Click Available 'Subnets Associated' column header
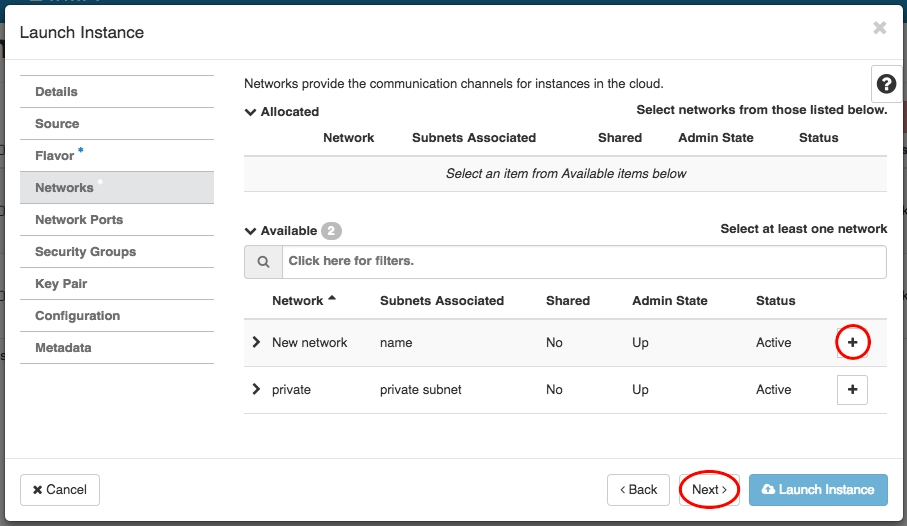Image resolution: width=907 pixels, height=526 pixels. [442, 300]
